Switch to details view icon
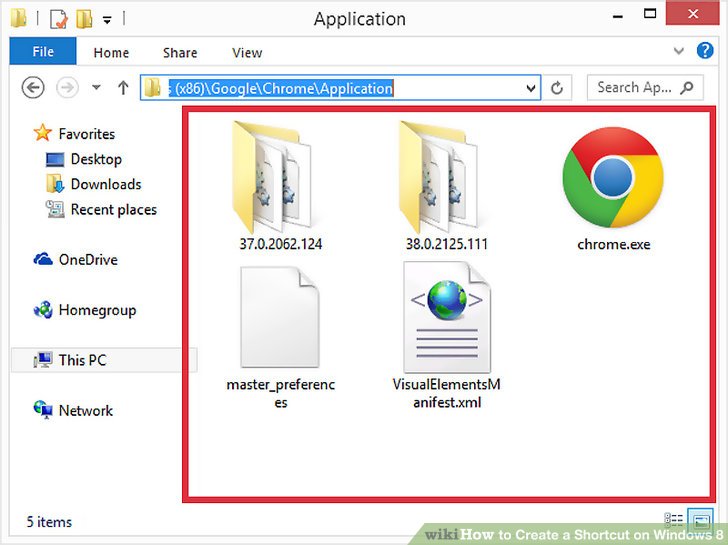728x545 pixels. 673,519
